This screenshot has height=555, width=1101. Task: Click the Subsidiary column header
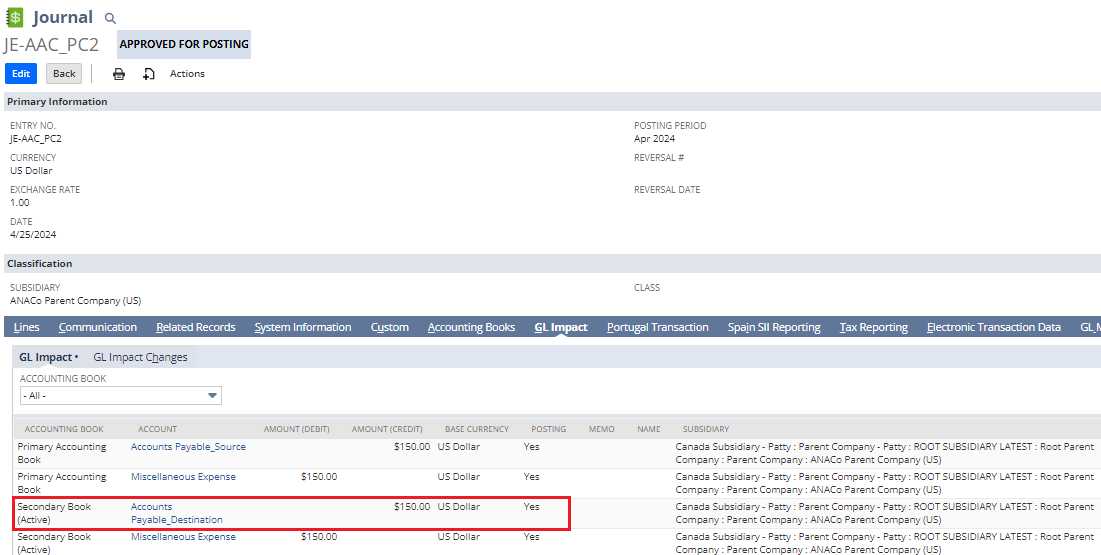click(706, 429)
